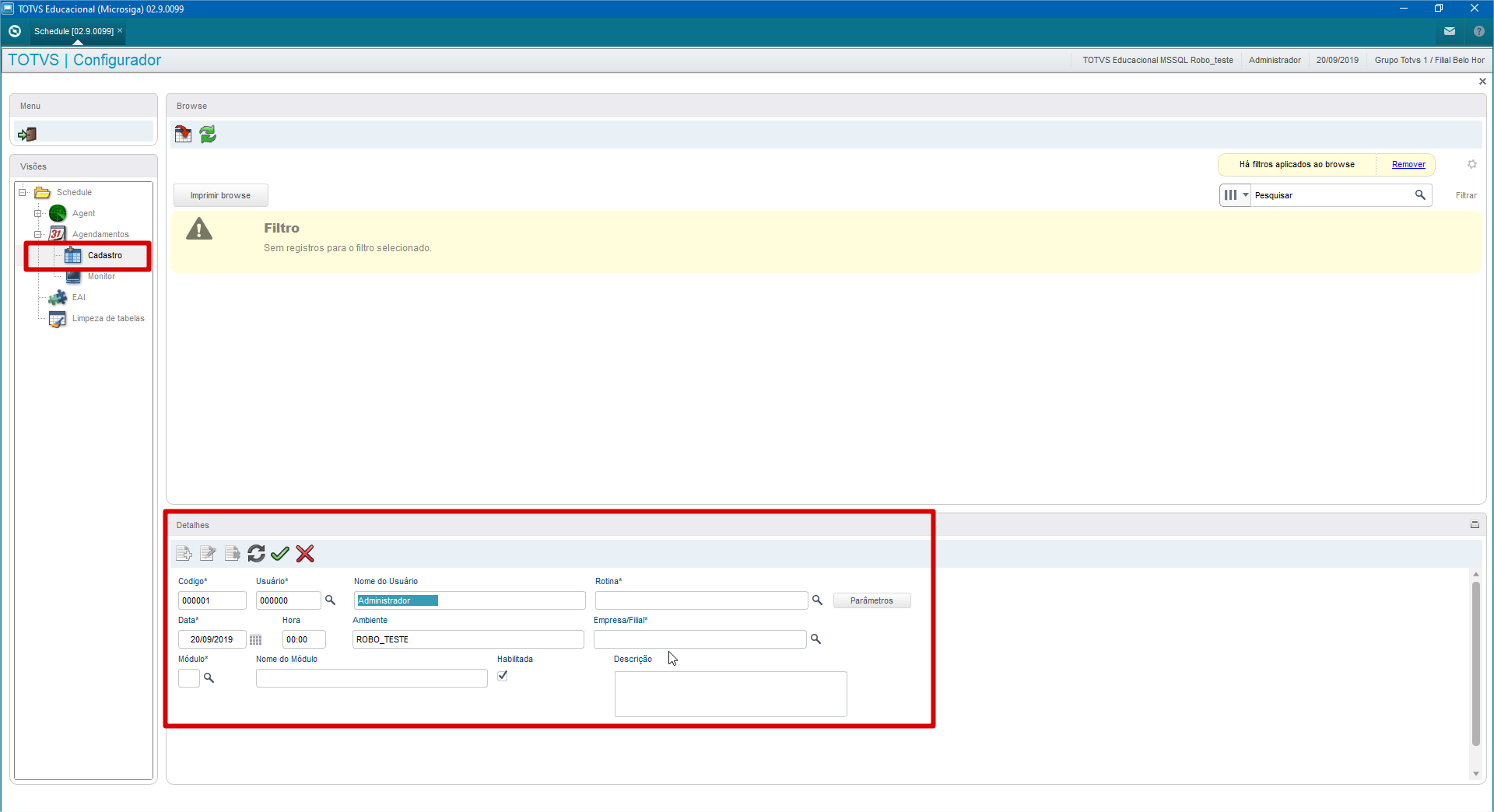Click the Pesquisar search field
1494x812 pixels.
point(1332,195)
